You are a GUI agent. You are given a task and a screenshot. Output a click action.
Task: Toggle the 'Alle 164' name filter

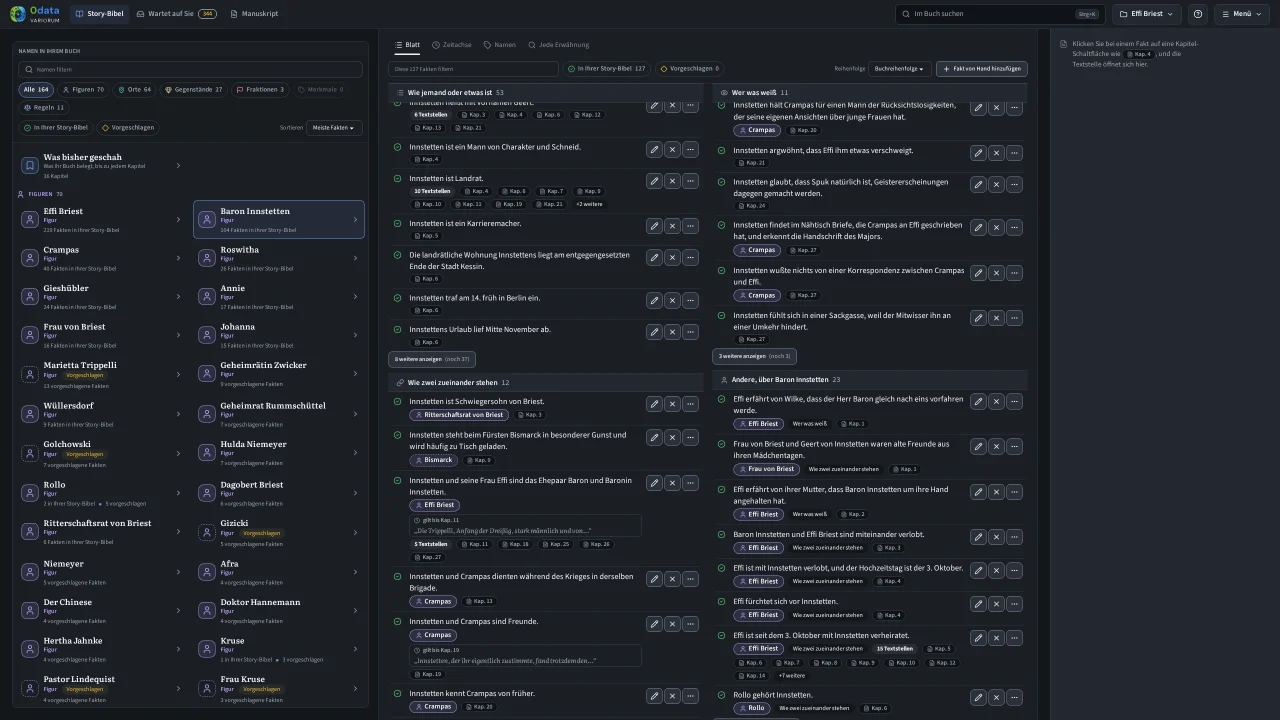click(36, 90)
